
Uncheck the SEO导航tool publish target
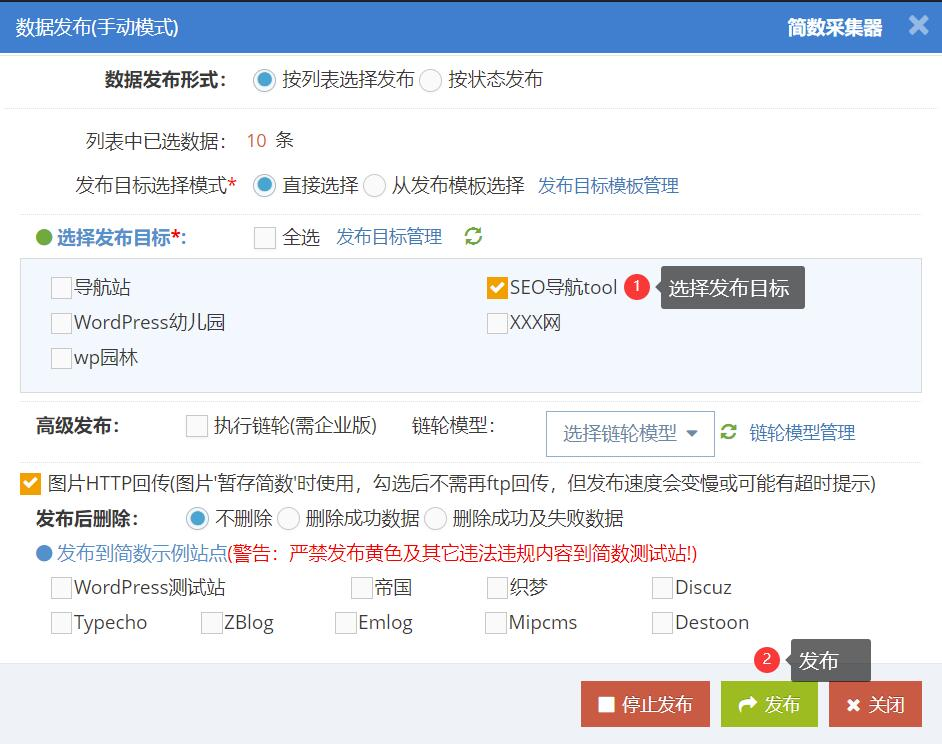[497, 288]
